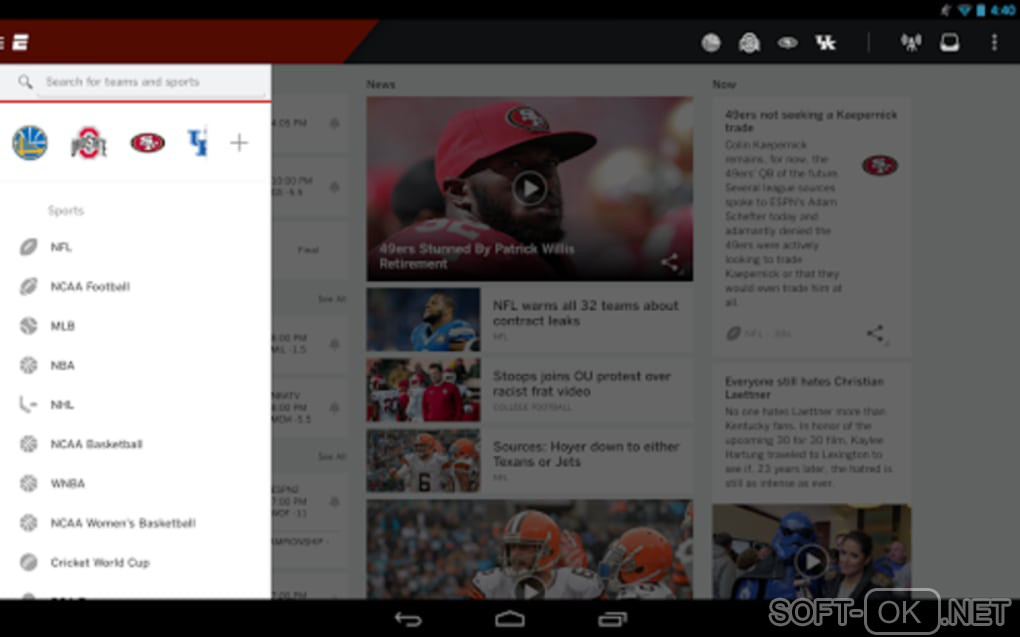Open 49ers not seeking a Kaepernick trade

[811, 121]
